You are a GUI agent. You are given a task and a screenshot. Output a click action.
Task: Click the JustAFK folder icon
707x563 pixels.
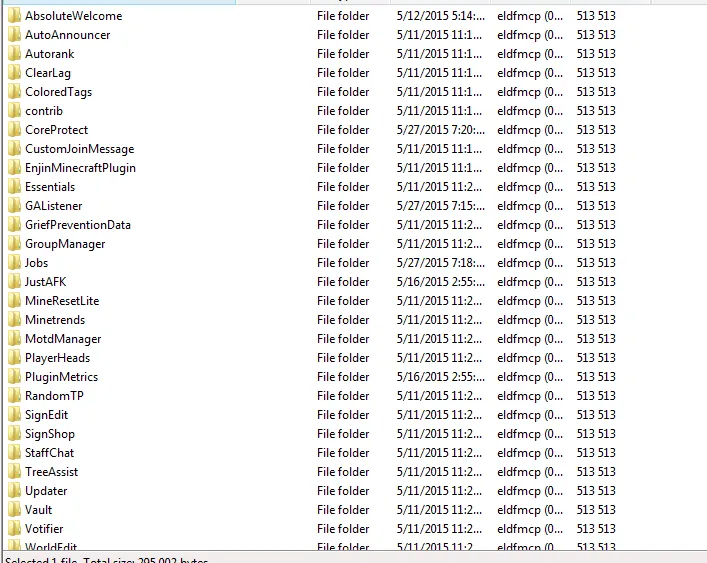coord(14,282)
